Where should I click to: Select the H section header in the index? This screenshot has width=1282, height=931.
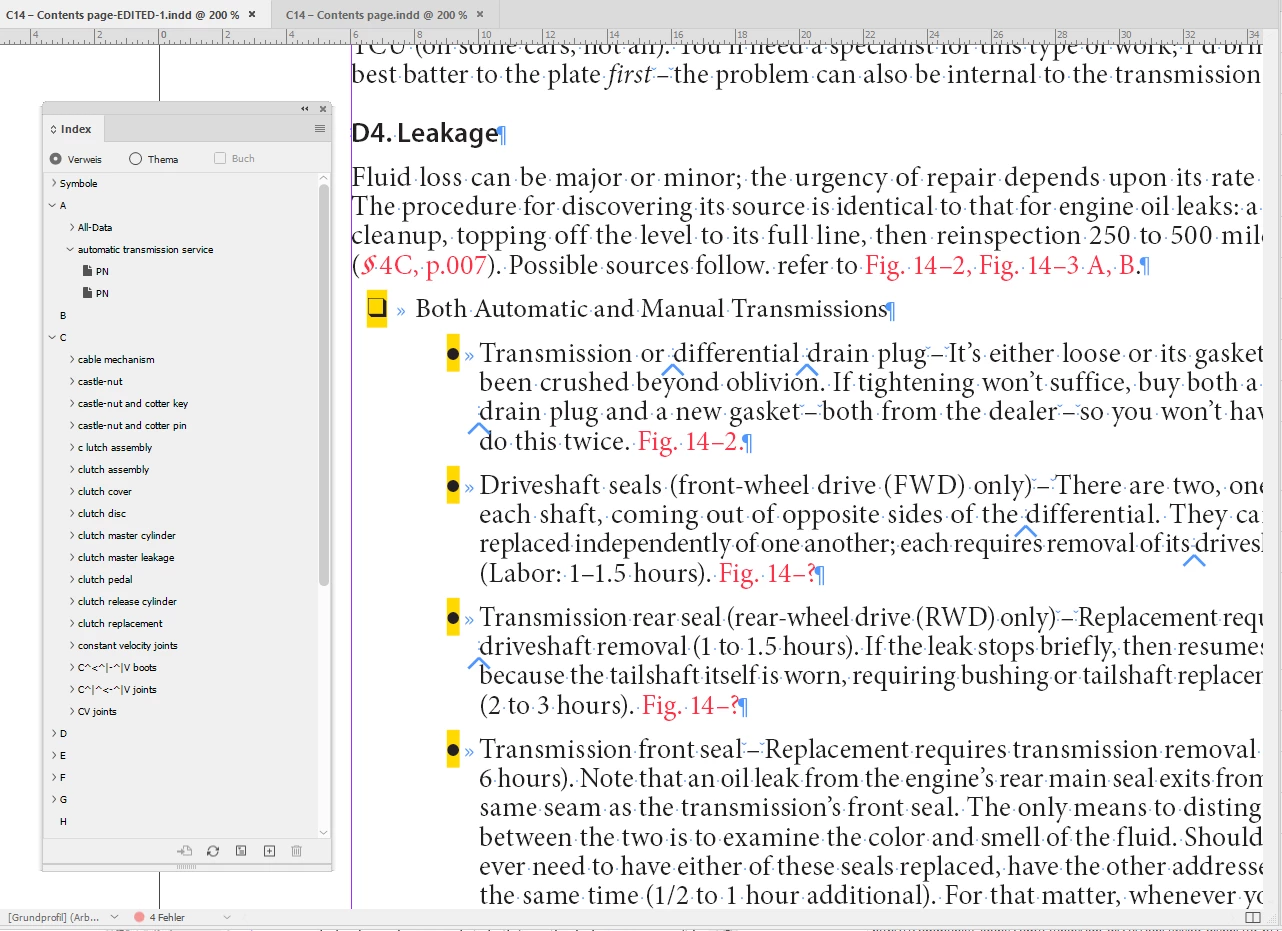(63, 821)
